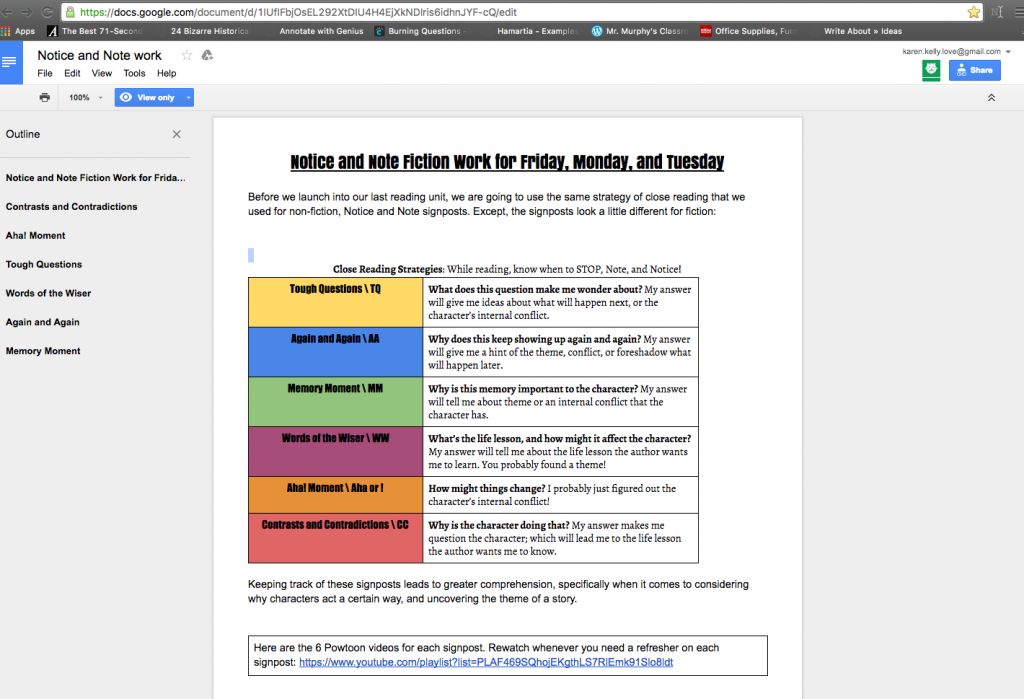Click the document title Notice and Note work
The width and height of the screenshot is (1024, 699).
[x=99, y=56]
